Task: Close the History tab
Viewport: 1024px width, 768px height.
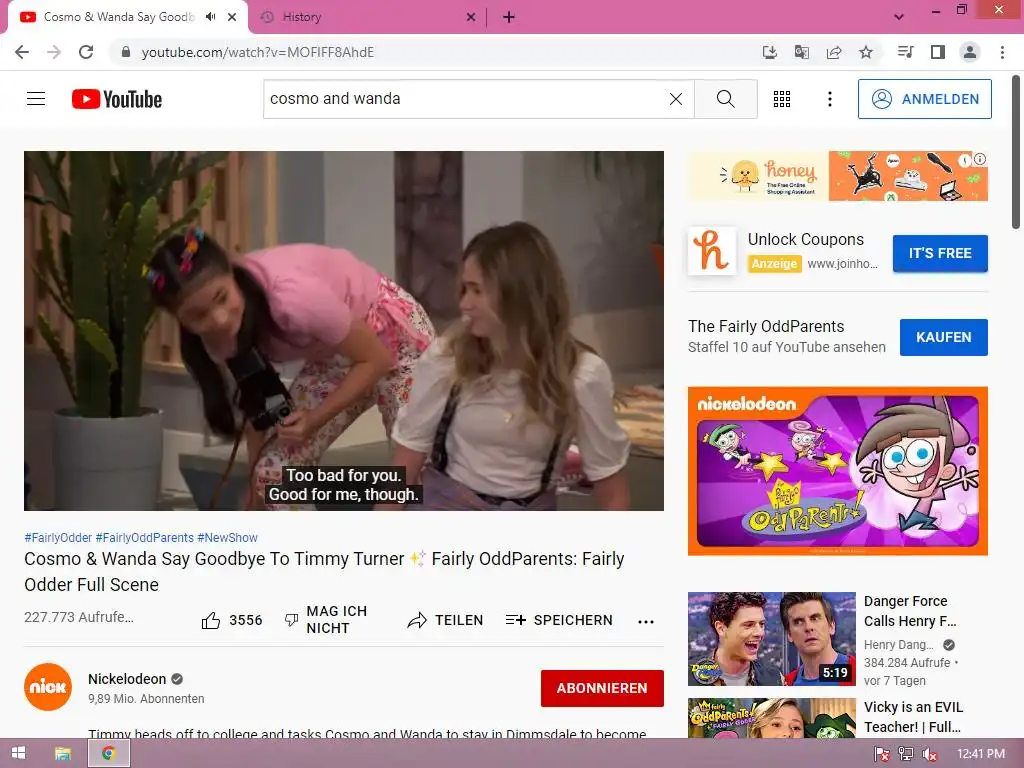Action: tap(471, 17)
